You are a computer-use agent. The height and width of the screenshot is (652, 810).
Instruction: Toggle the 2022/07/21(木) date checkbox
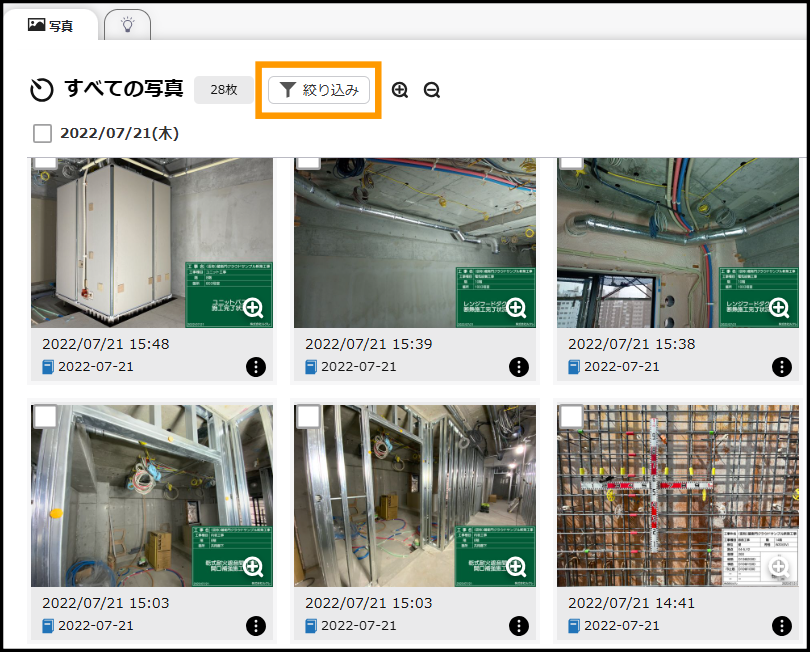pos(42,133)
